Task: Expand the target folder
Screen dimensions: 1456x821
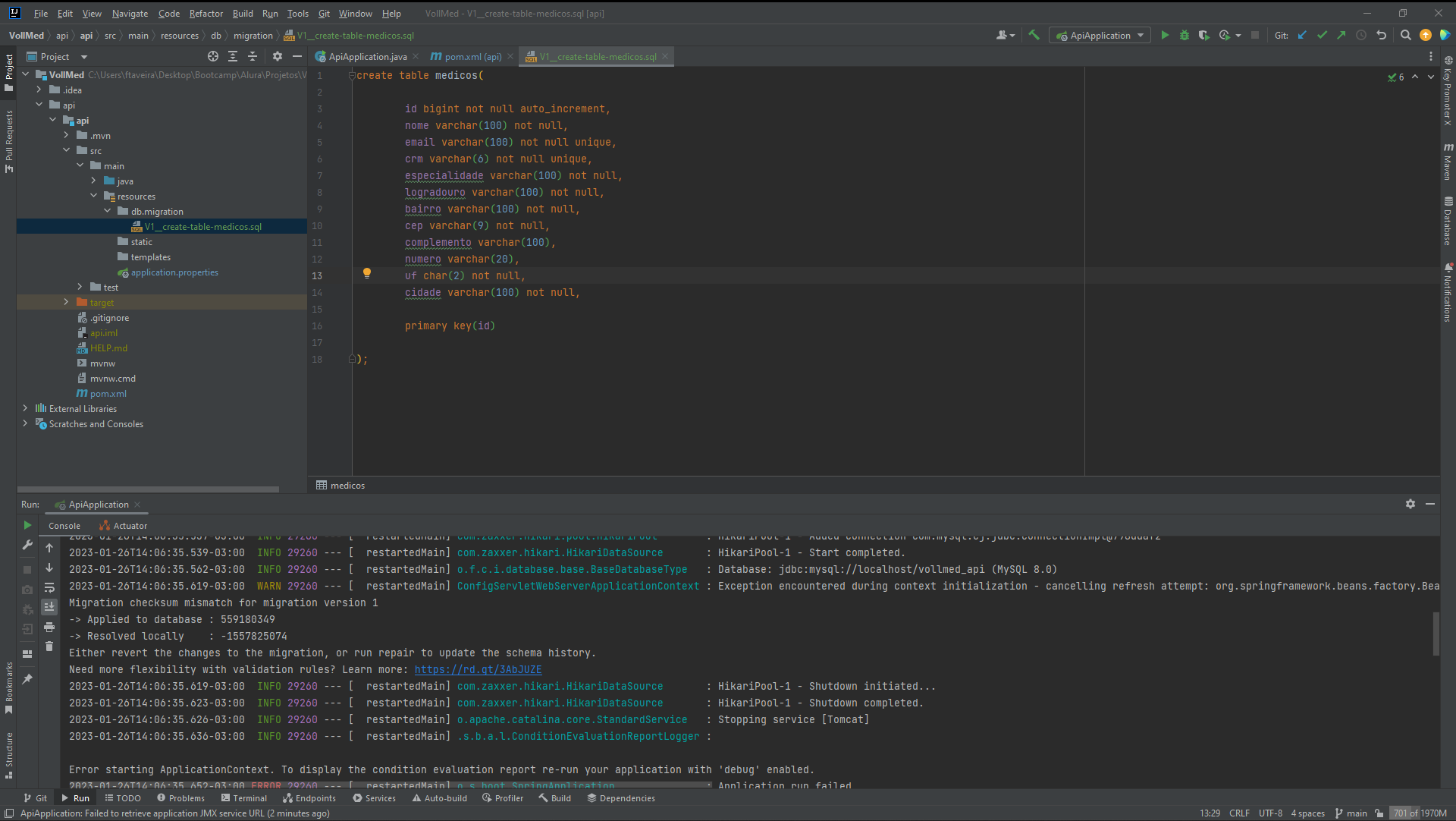Action: [66, 302]
